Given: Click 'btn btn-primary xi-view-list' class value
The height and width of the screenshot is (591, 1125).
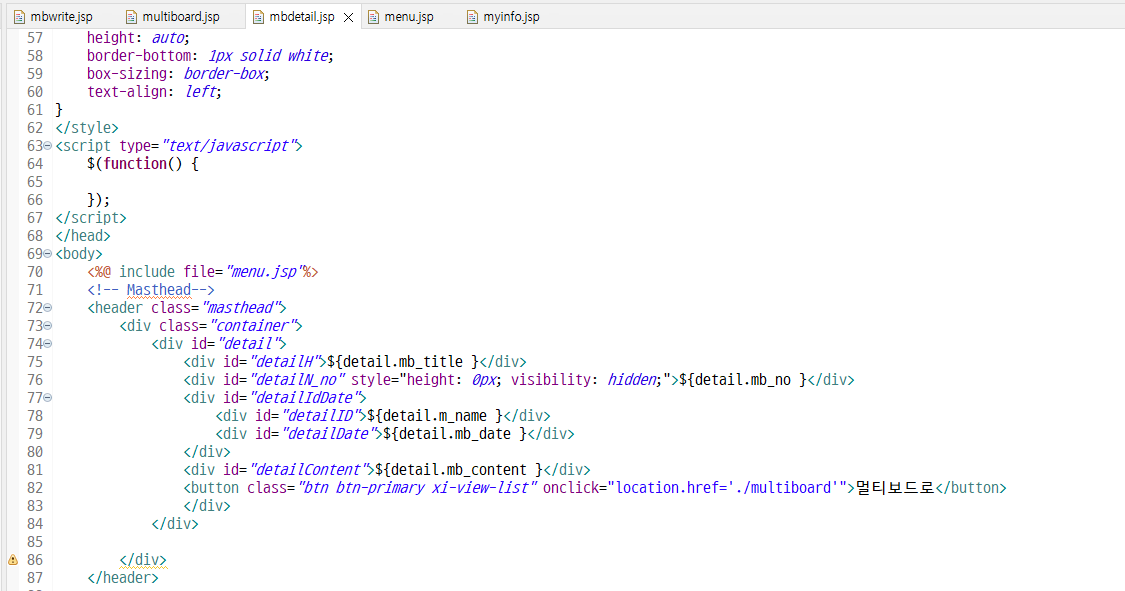Looking at the screenshot, I should click(418, 487).
